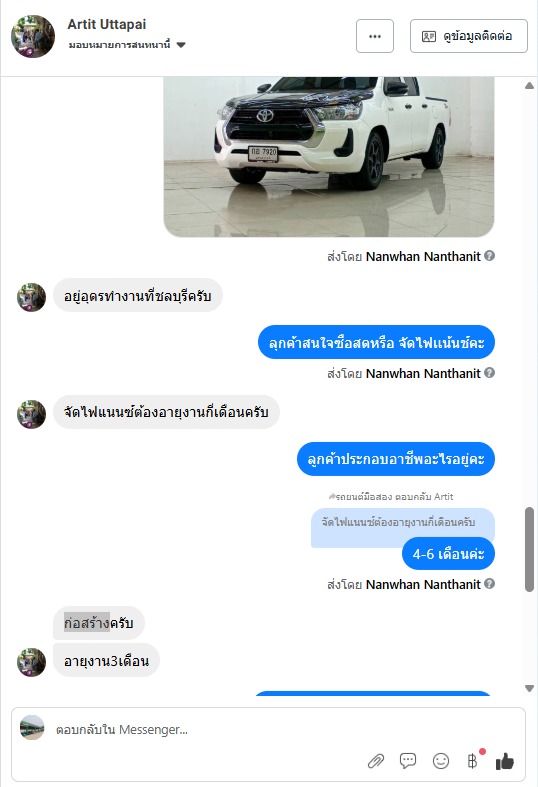The height and width of the screenshot is (787, 538).
Task: Click the 4-6 เดือนค่ะ message bubble
Action: [448, 554]
